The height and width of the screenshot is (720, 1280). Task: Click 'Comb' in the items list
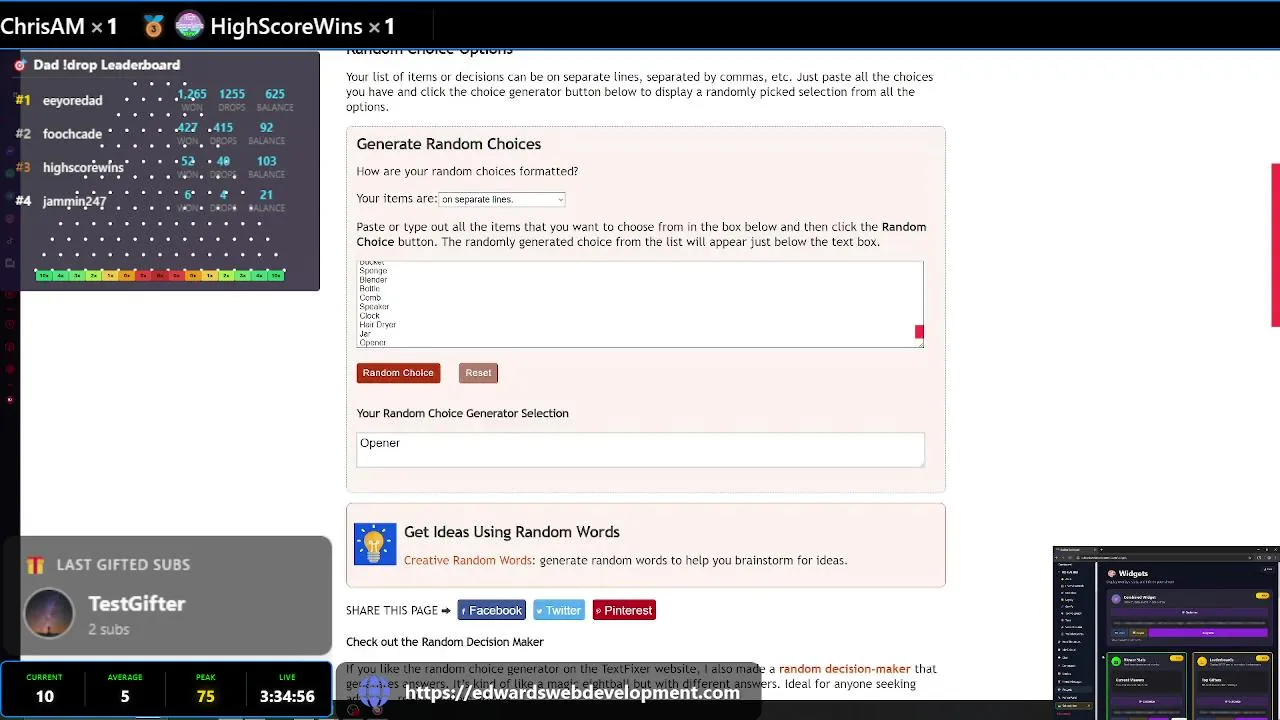point(370,298)
